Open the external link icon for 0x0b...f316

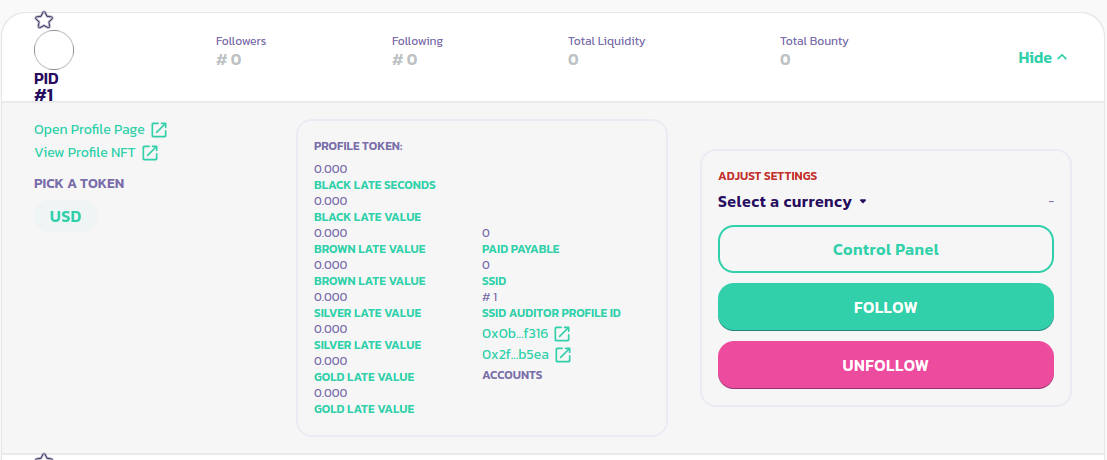[563, 334]
